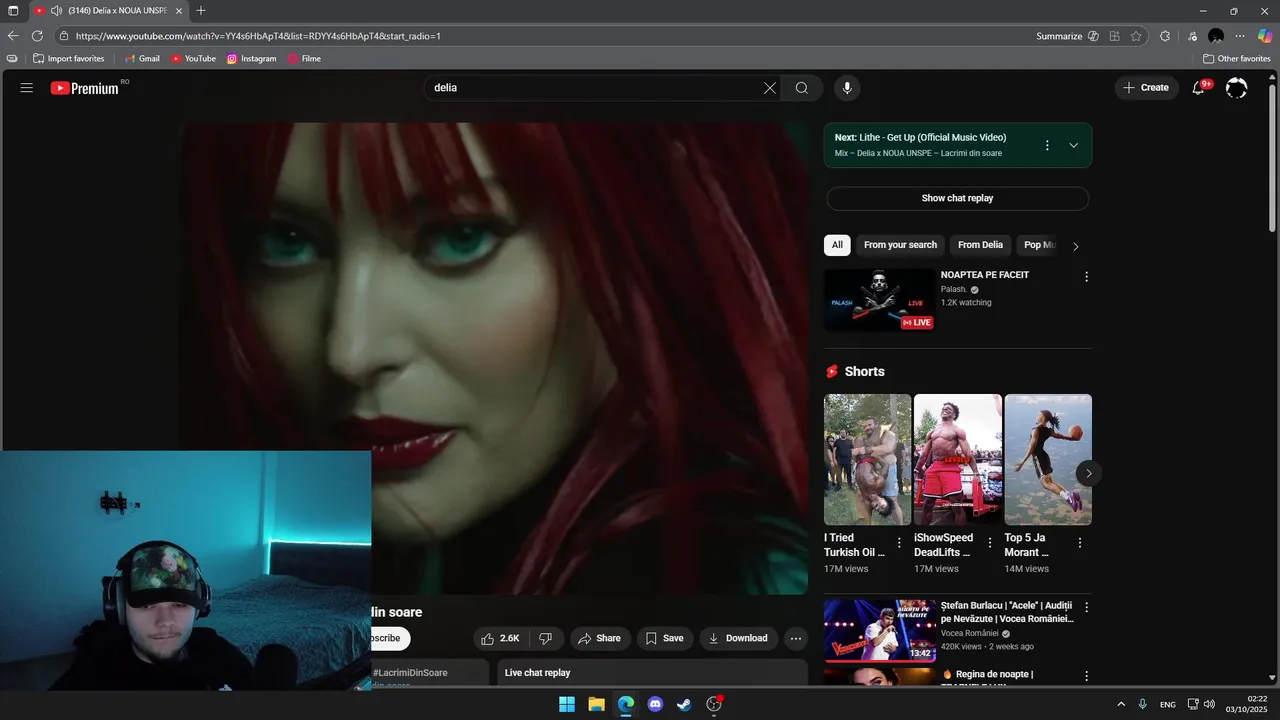Like the video (2.6K)
This screenshot has height=720, width=1280.
click(x=501, y=638)
